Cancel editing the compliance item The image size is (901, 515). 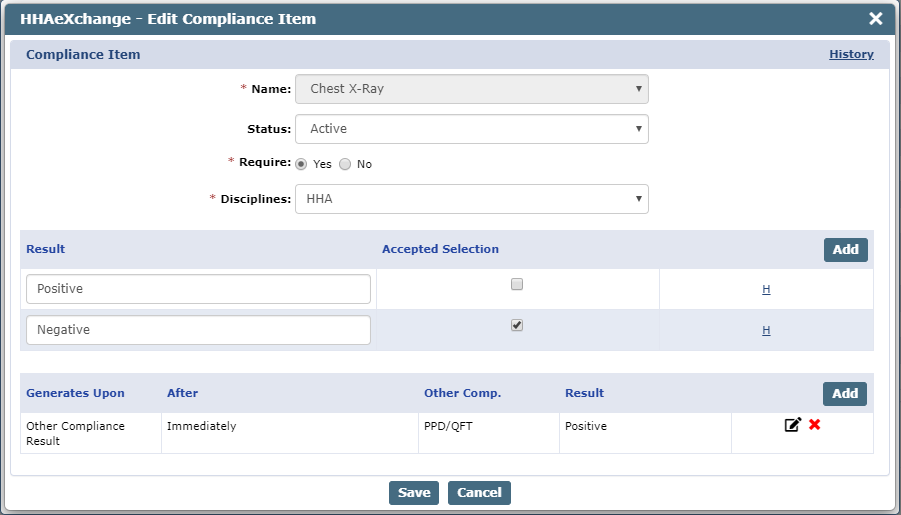coord(479,493)
